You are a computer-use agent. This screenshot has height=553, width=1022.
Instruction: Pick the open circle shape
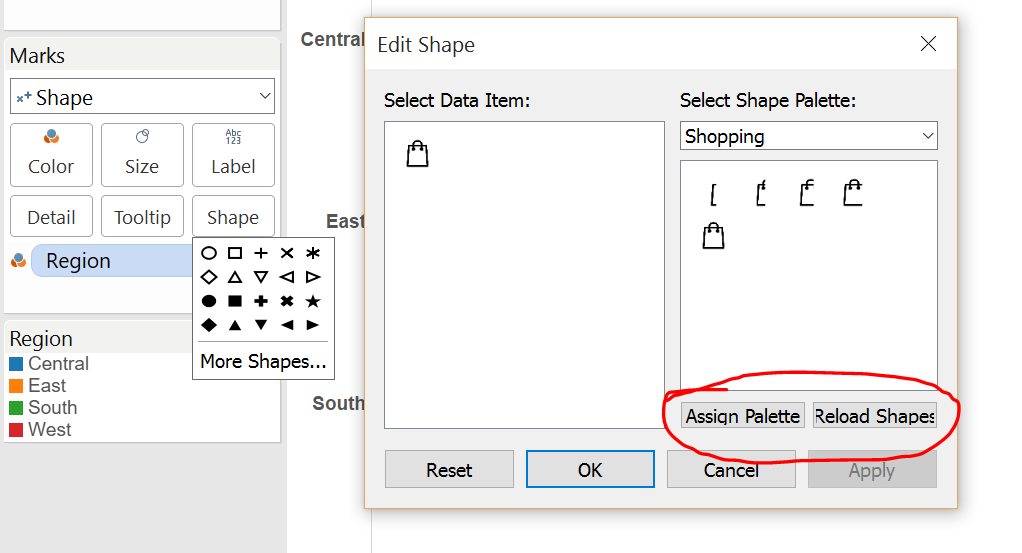pos(209,253)
